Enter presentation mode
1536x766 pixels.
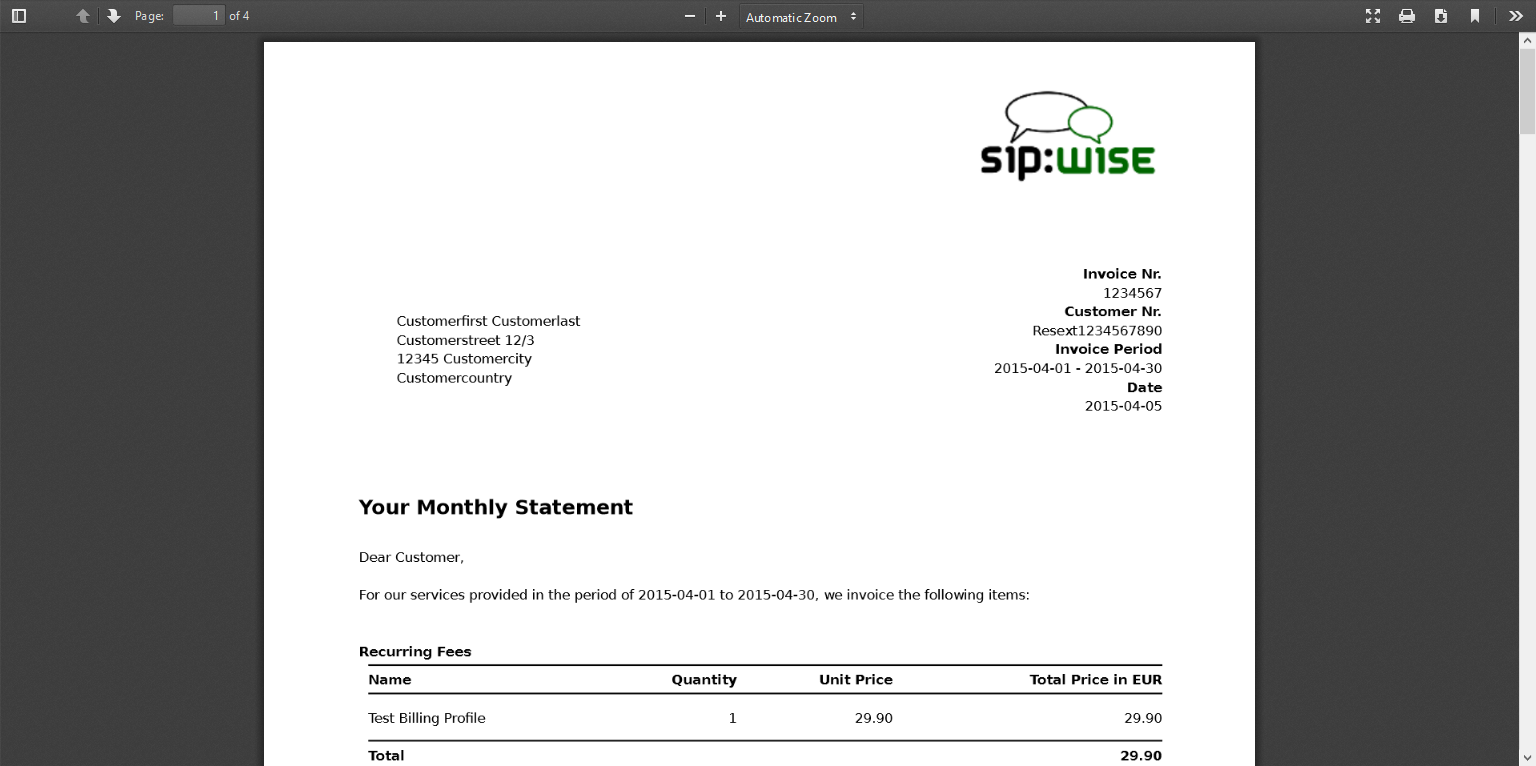[x=1373, y=16]
